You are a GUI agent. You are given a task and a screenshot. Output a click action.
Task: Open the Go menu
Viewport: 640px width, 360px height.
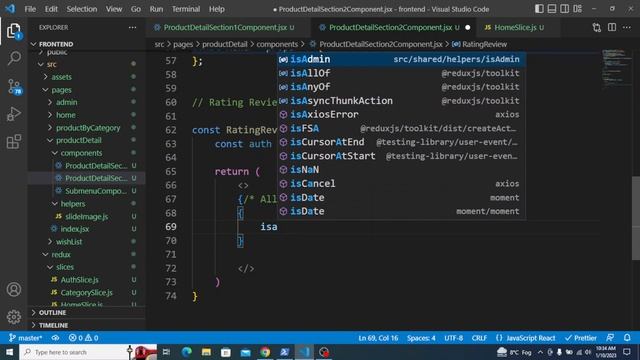click(x=136, y=9)
